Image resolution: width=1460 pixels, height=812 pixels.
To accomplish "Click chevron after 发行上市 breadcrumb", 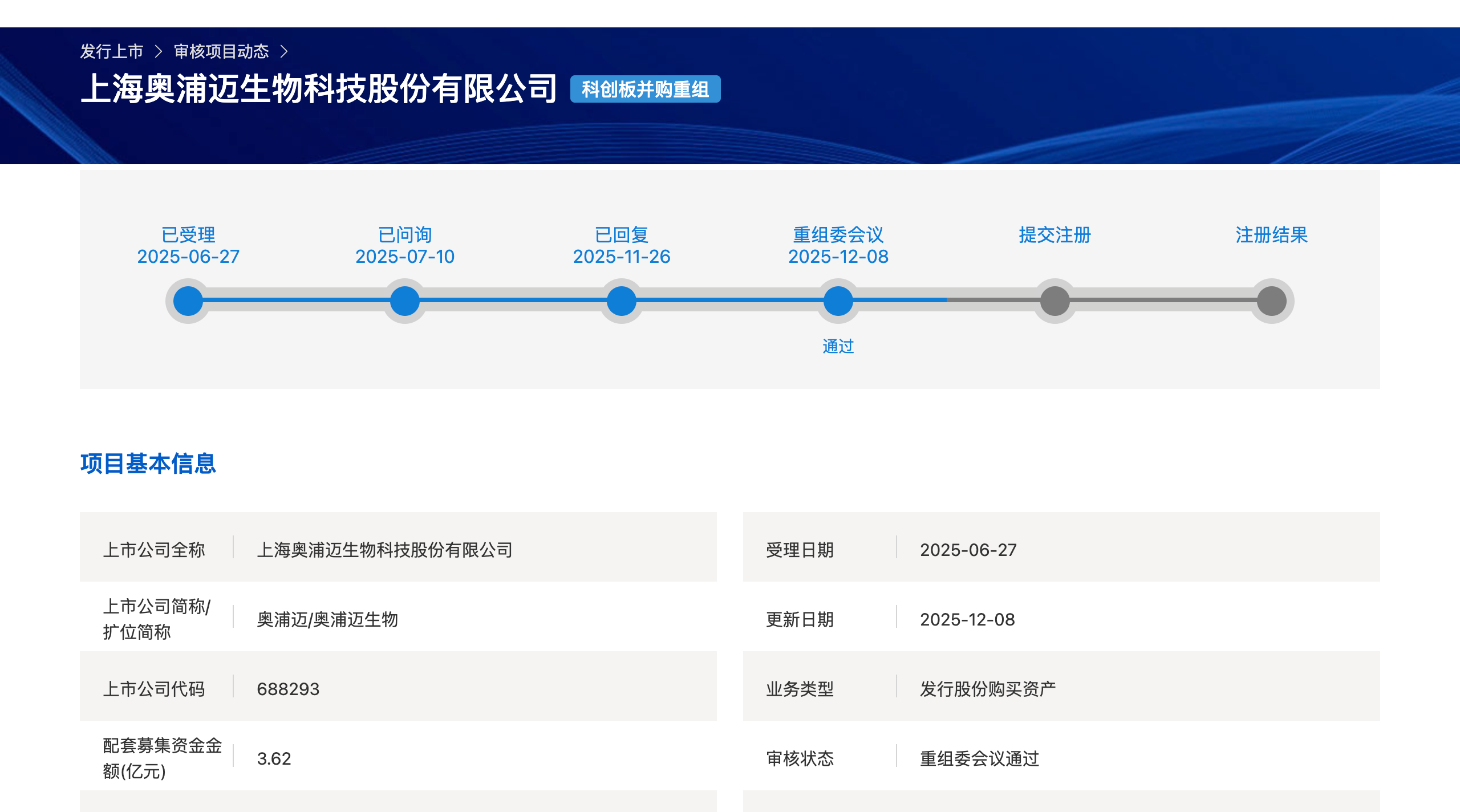I will coord(159,51).
